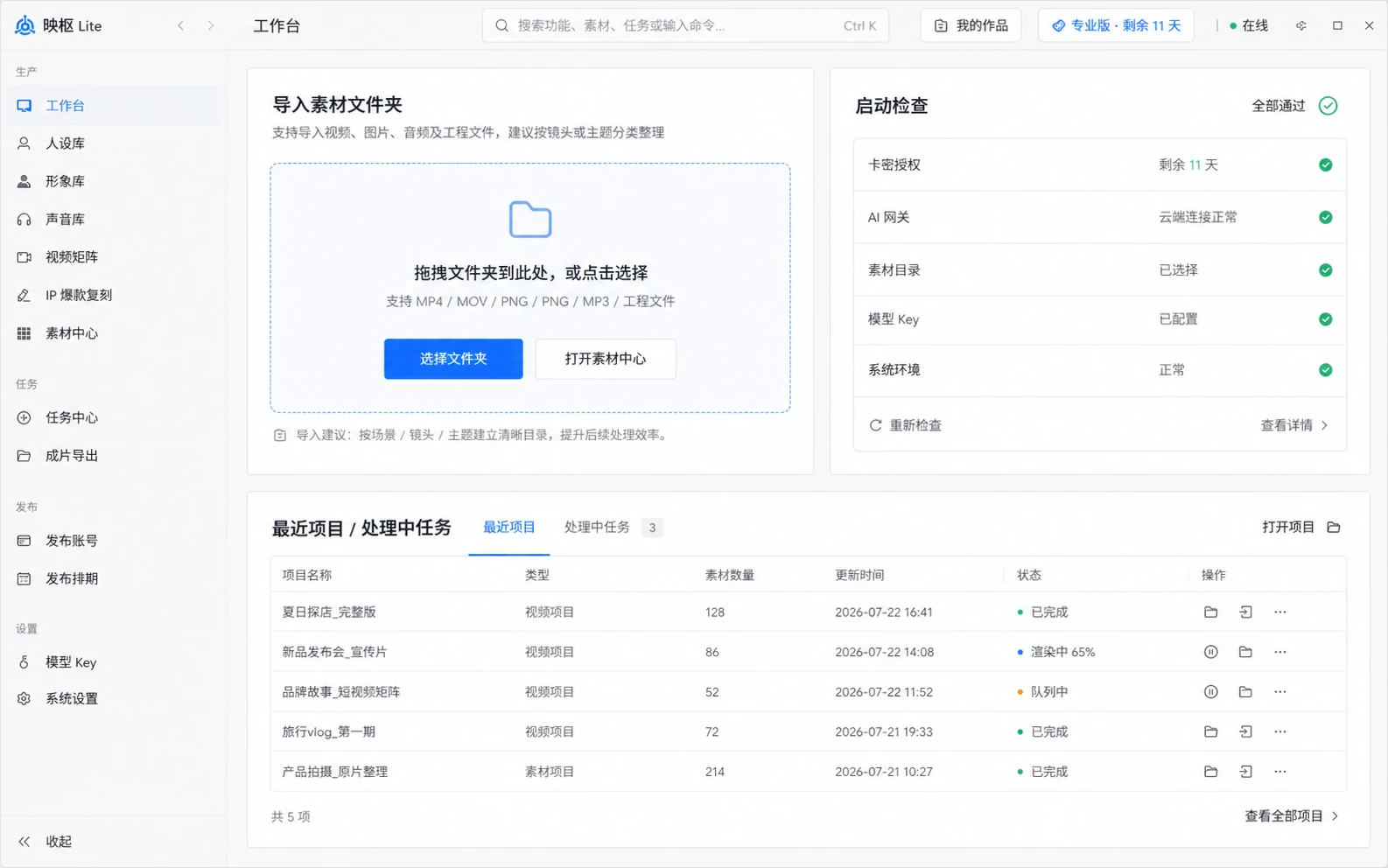Screen dimensions: 1388x868
Task: Open the folder for 旅行vlog_第一期
Action: tap(1210, 731)
